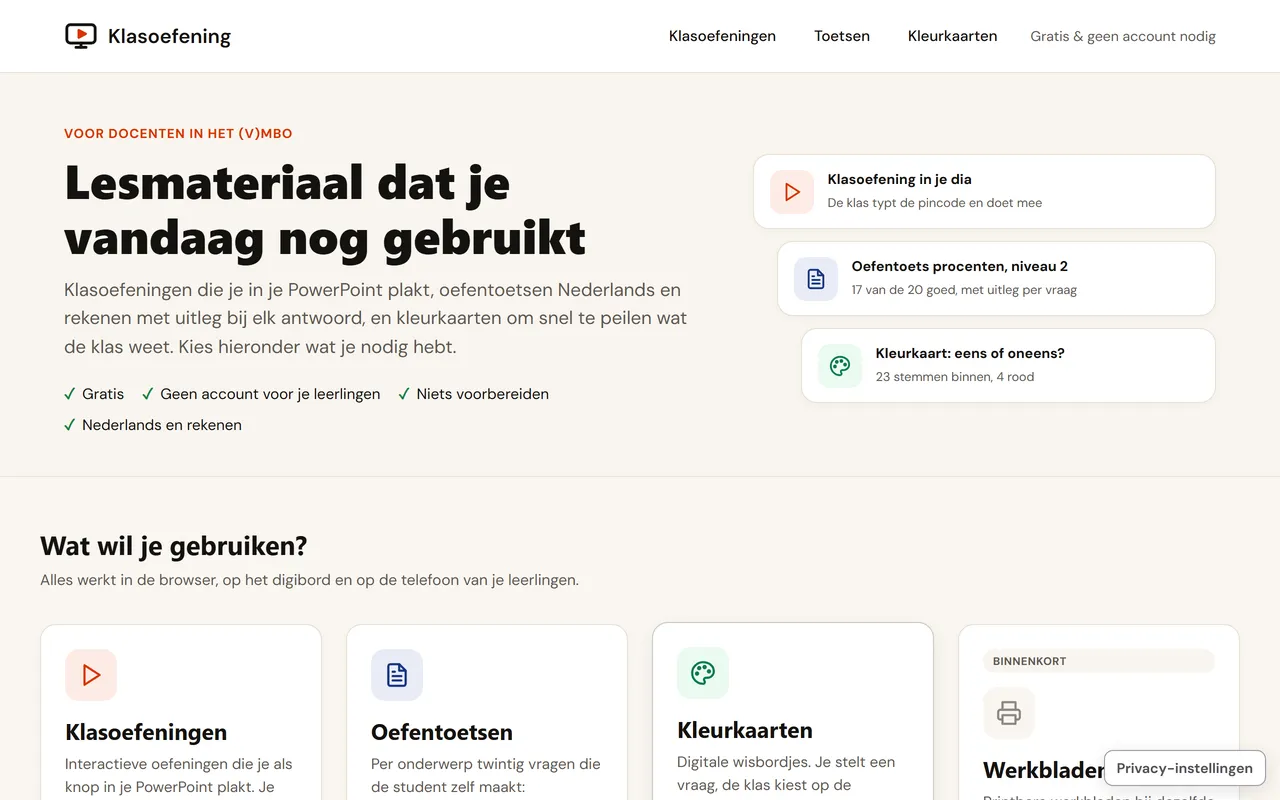This screenshot has width=1280, height=800.
Task: Click the "Niets voorbereiden" checkmark item
Action: pyautogui.click(x=474, y=394)
